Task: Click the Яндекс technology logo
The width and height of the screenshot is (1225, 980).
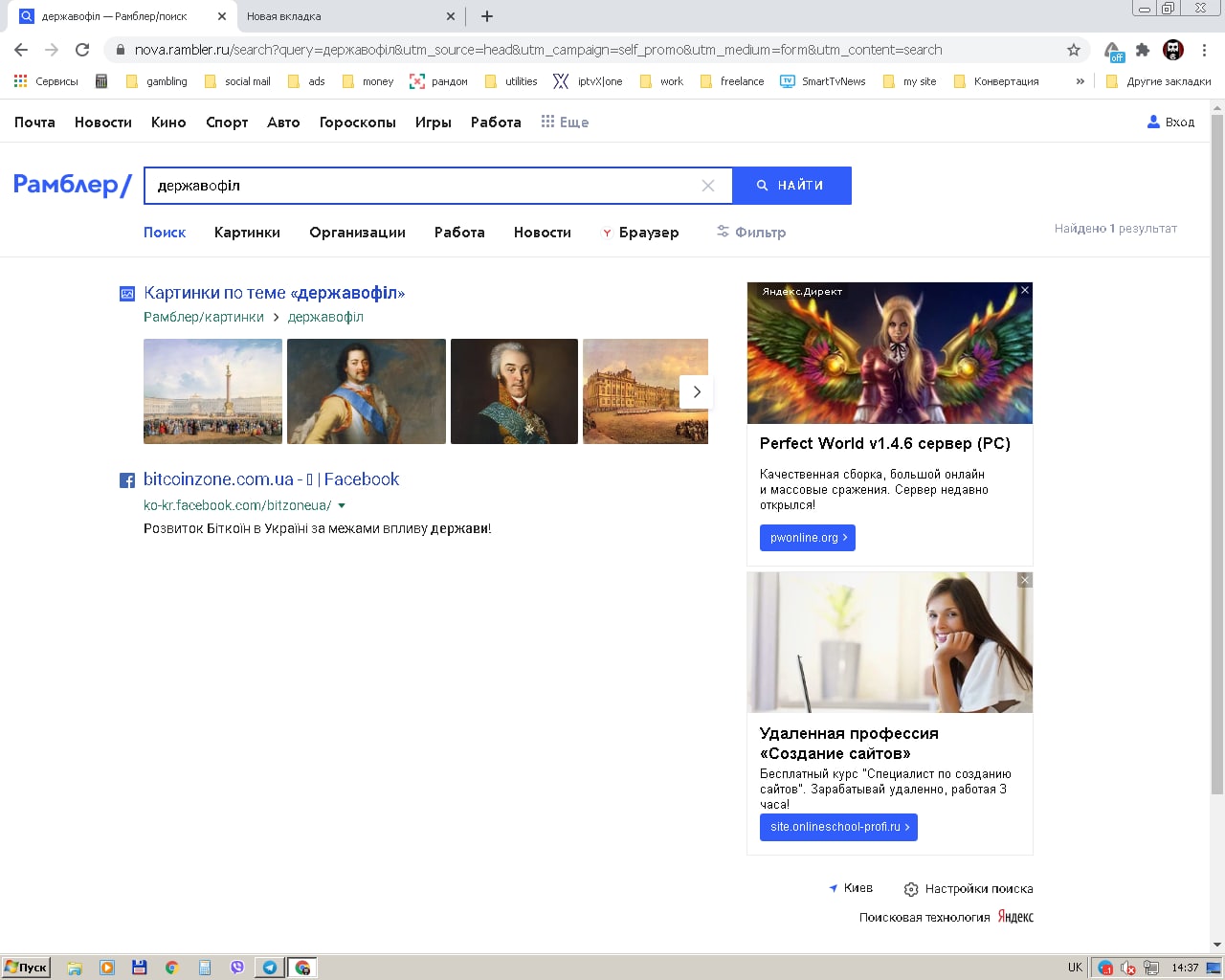Action: coord(1015,917)
